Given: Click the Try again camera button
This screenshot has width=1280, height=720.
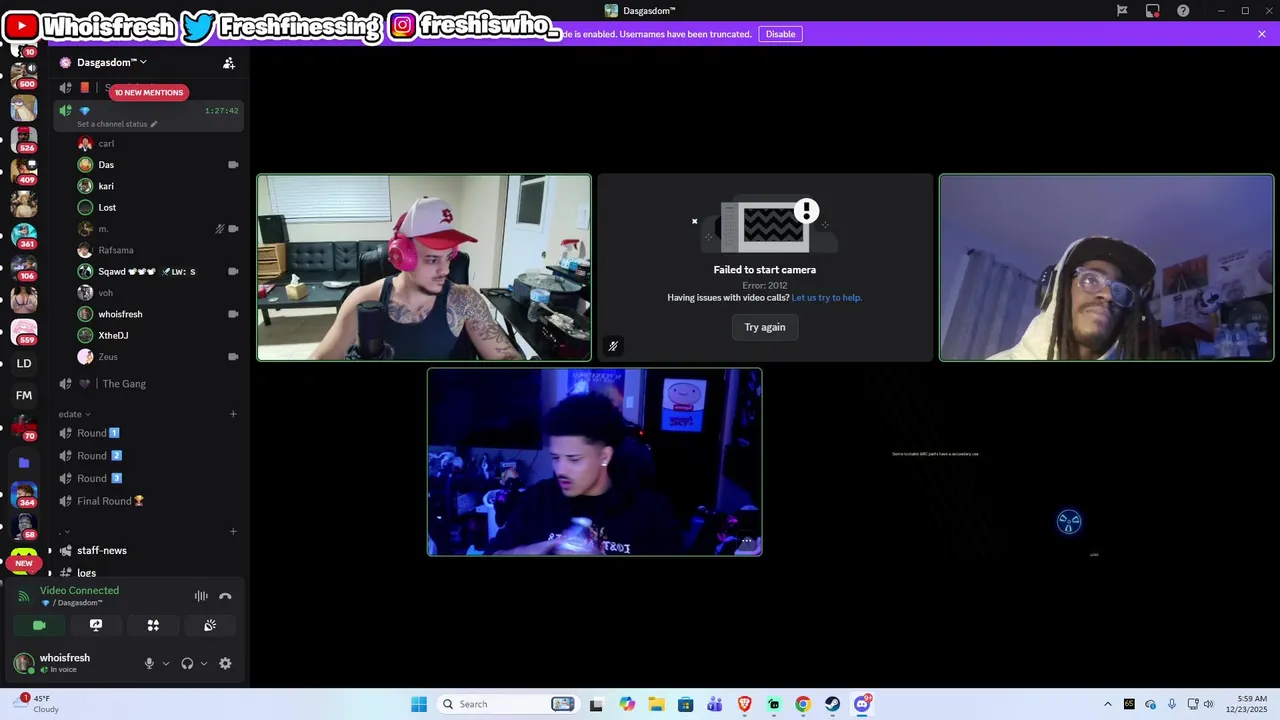Looking at the screenshot, I should tap(765, 327).
